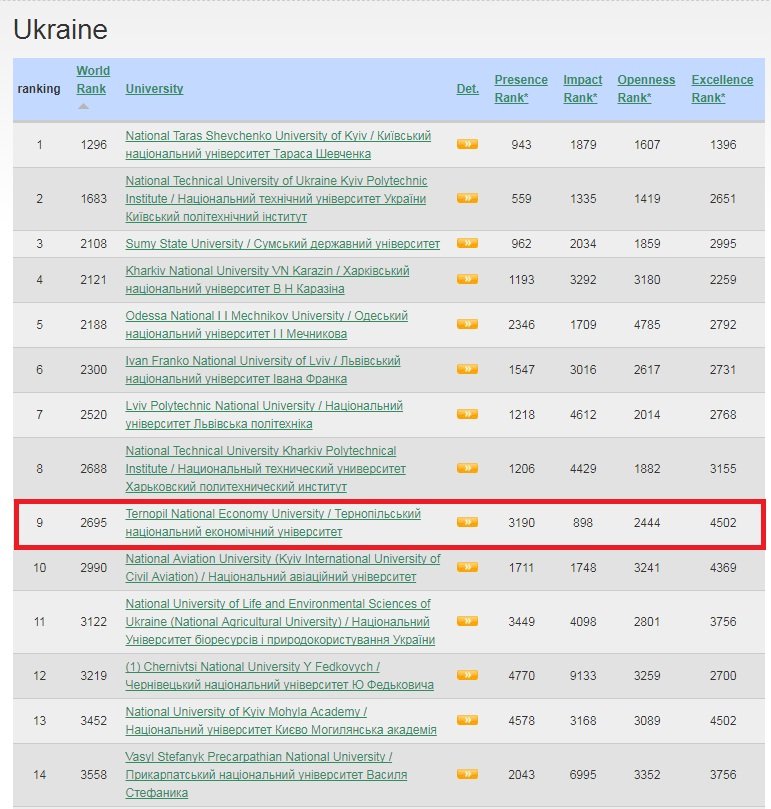The image size is (771, 809).
Task: Select presence rank value 559
Action: pyautogui.click(x=521, y=199)
